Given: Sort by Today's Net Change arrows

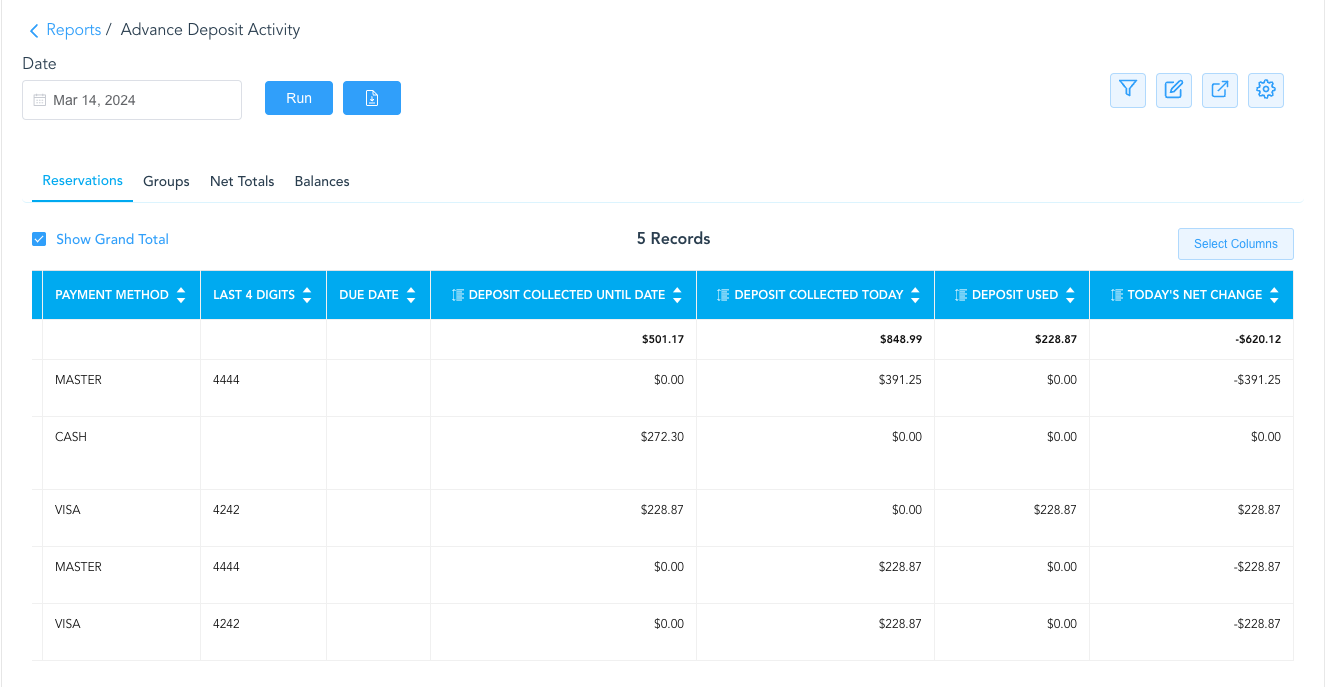Looking at the screenshot, I should coord(1274,295).
